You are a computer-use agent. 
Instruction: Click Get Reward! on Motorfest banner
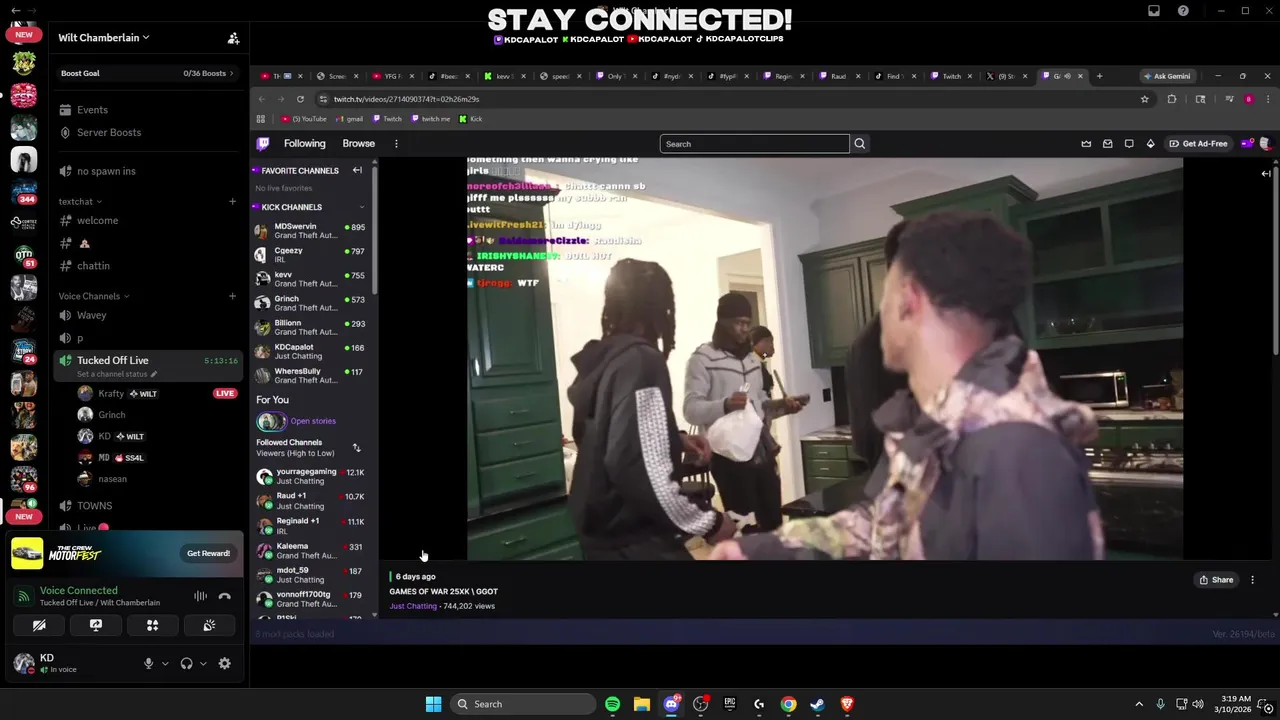click(x=208, y=553)
